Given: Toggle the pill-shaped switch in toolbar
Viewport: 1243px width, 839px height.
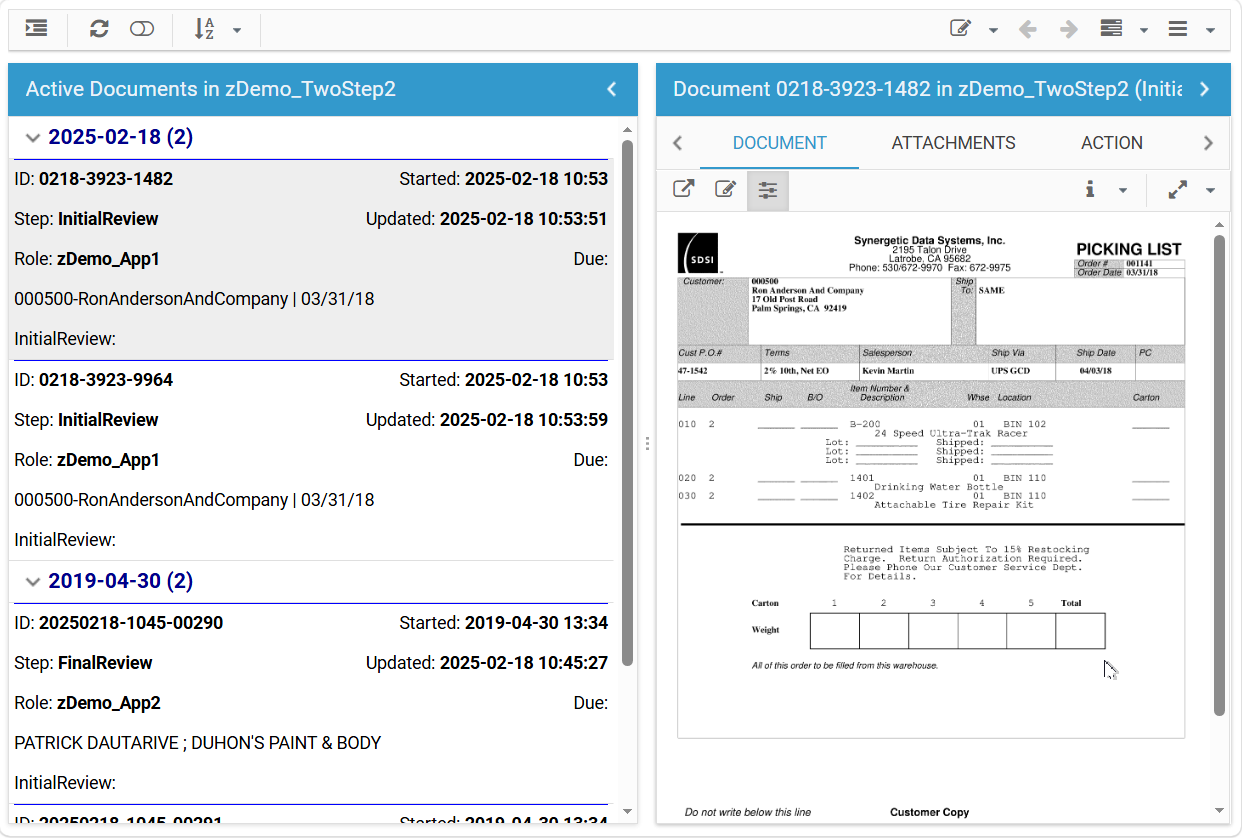Looking at the screenshot, I should [142, 29].
